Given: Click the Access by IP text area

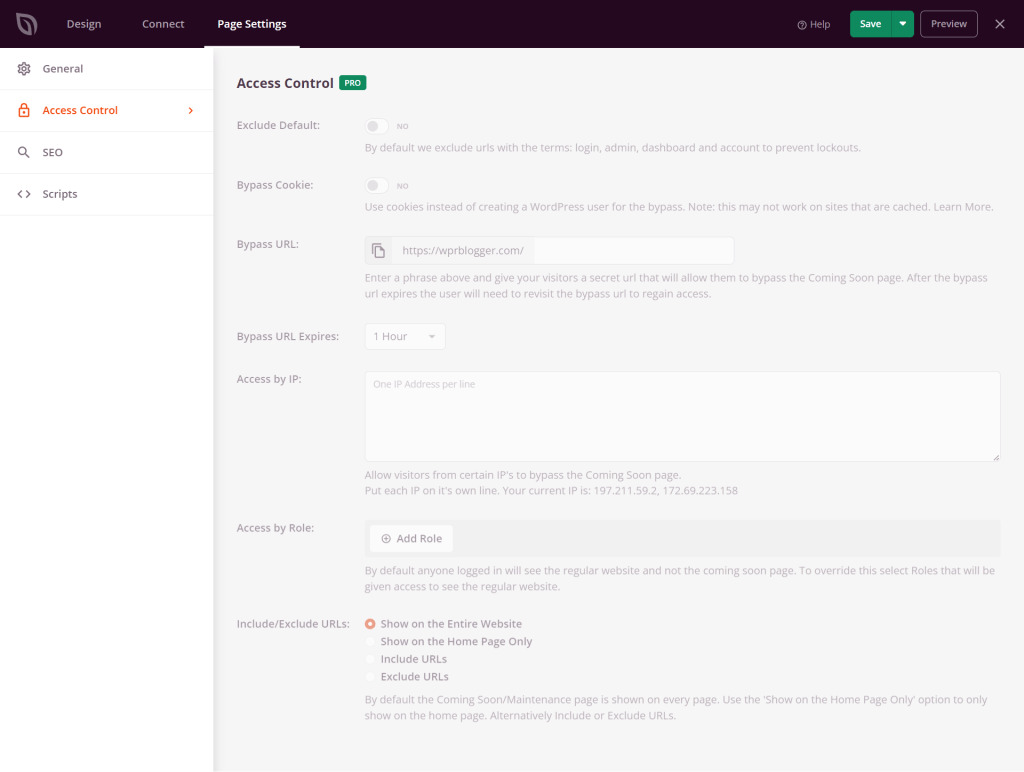Looking at the screenshot, I should click(682, 417).
